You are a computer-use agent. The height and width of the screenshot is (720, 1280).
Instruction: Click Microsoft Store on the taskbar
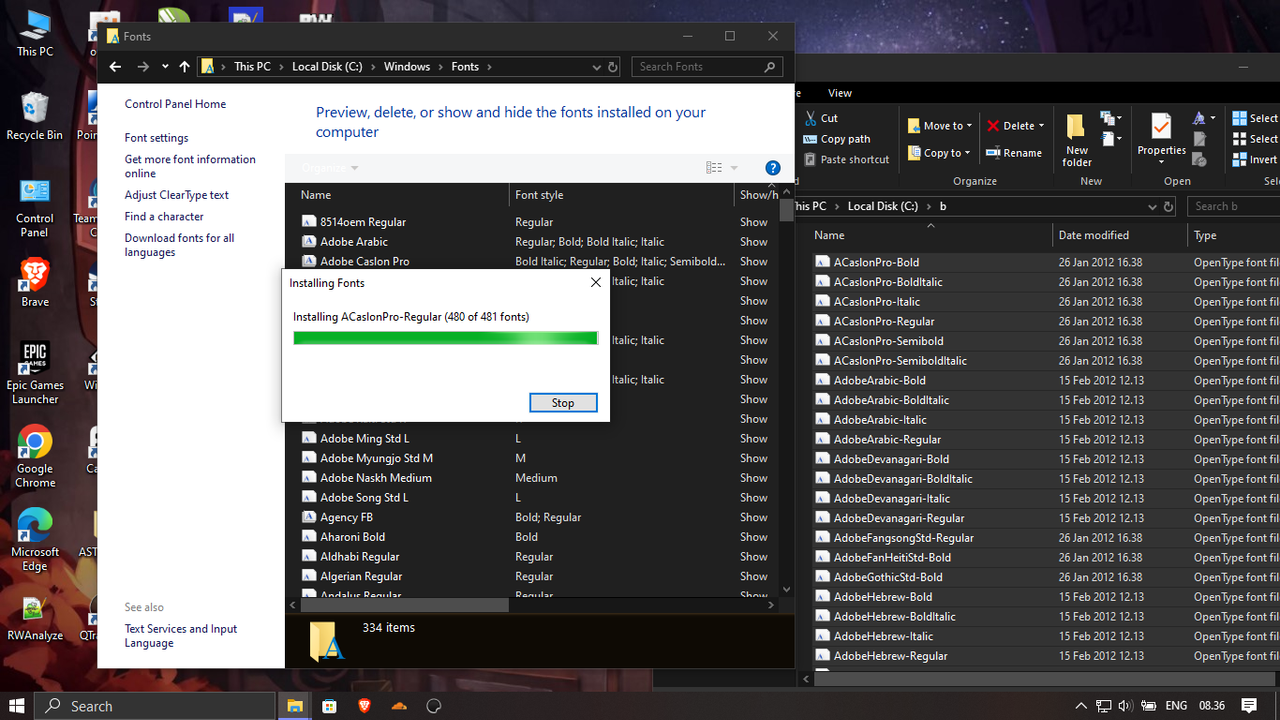329,705
